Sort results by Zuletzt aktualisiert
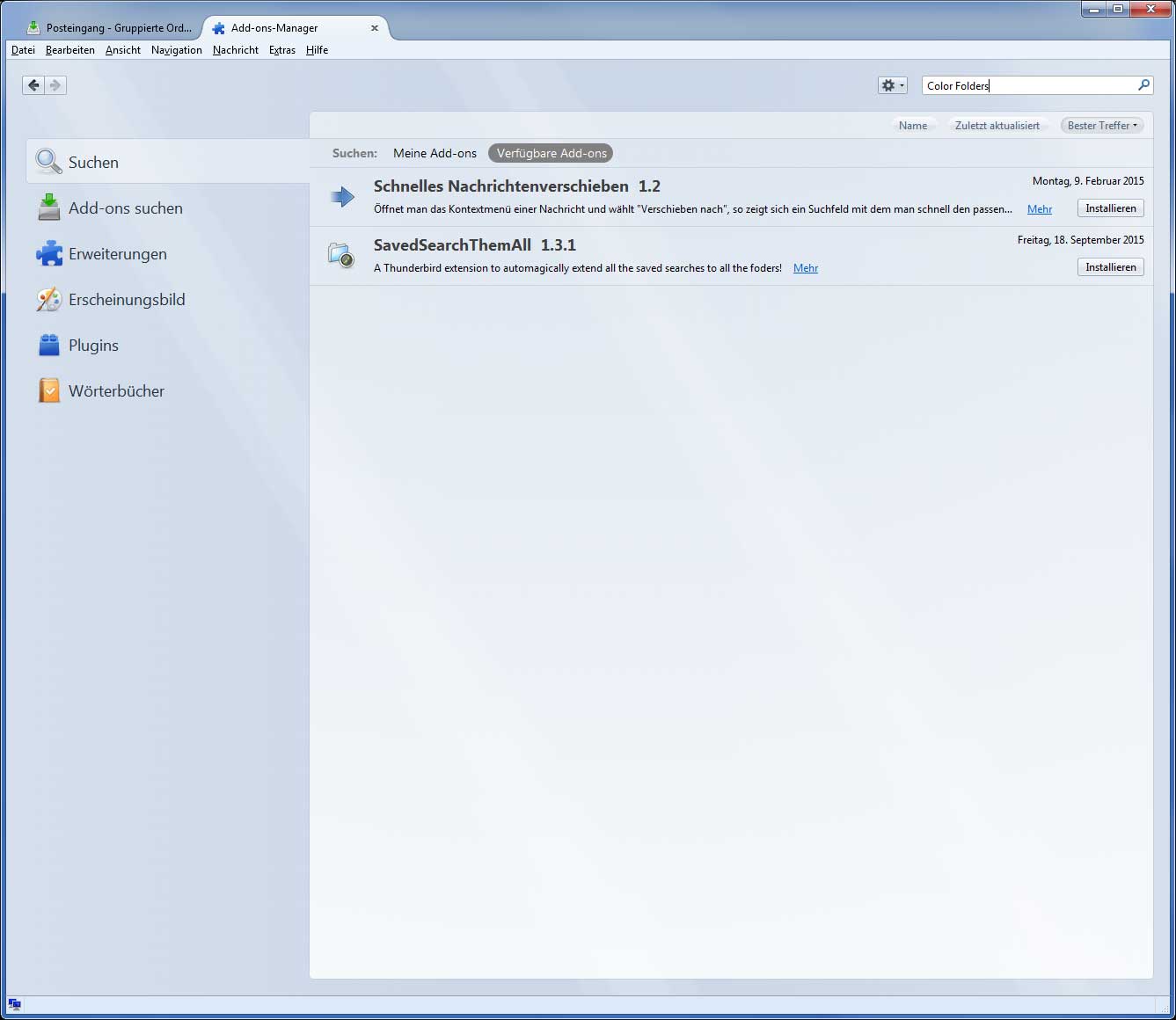The width and height of the screenshot is (1176, 1020). pos(997,126)
